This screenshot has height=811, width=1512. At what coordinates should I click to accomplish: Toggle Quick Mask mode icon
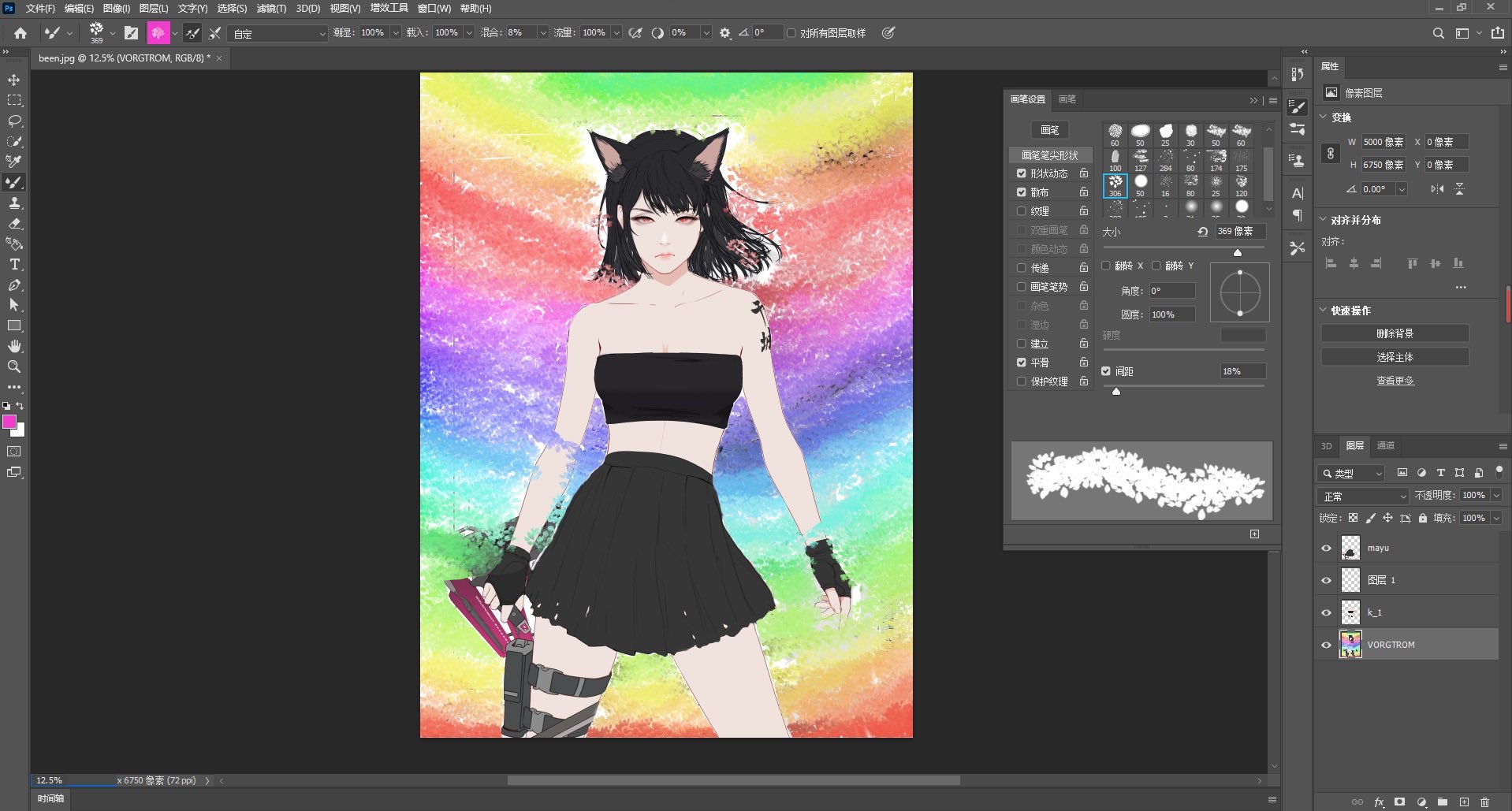[x=14, y=452]
